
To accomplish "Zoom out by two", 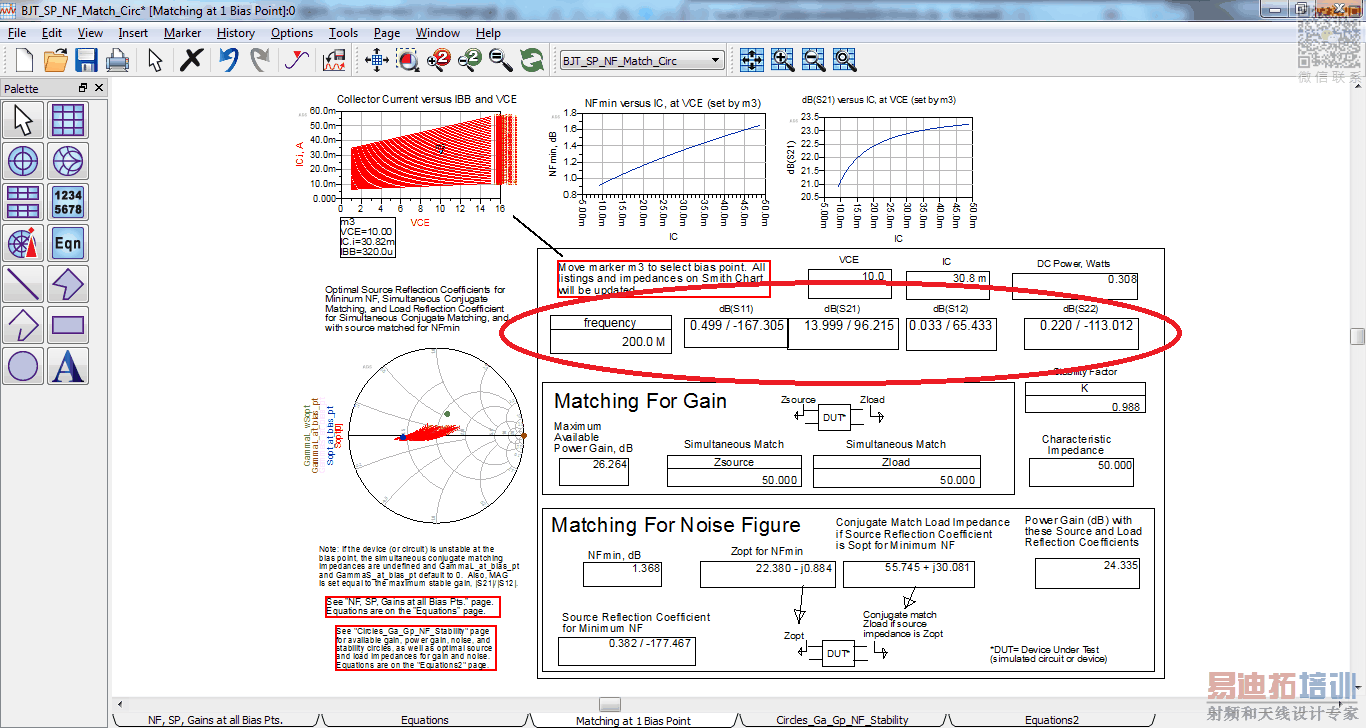I will point(470,60).
